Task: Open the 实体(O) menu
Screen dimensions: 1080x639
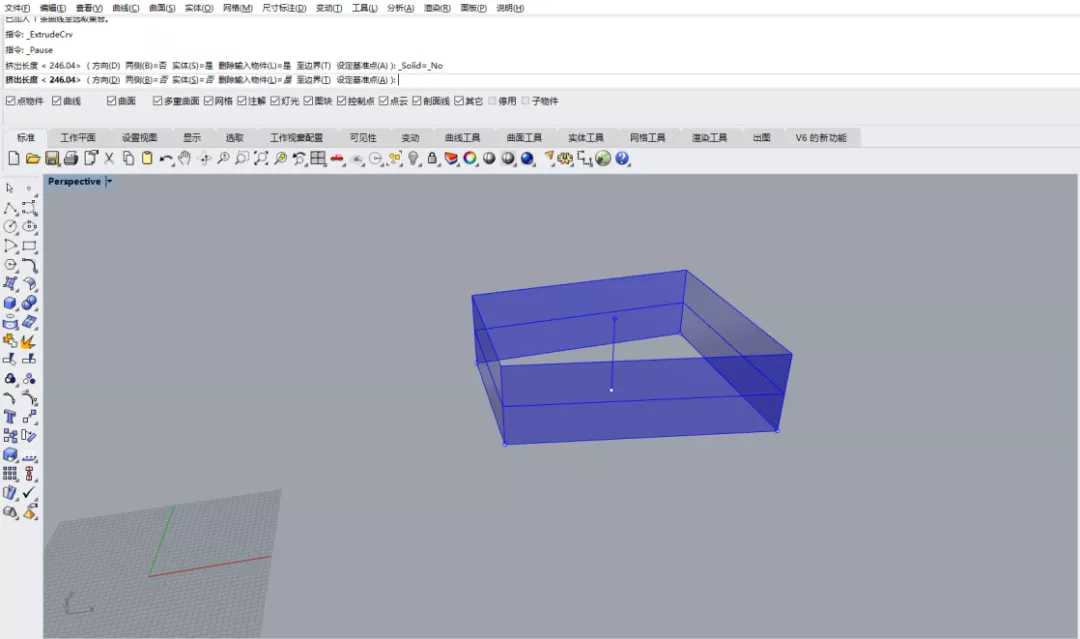Action: tap(199, 8)
